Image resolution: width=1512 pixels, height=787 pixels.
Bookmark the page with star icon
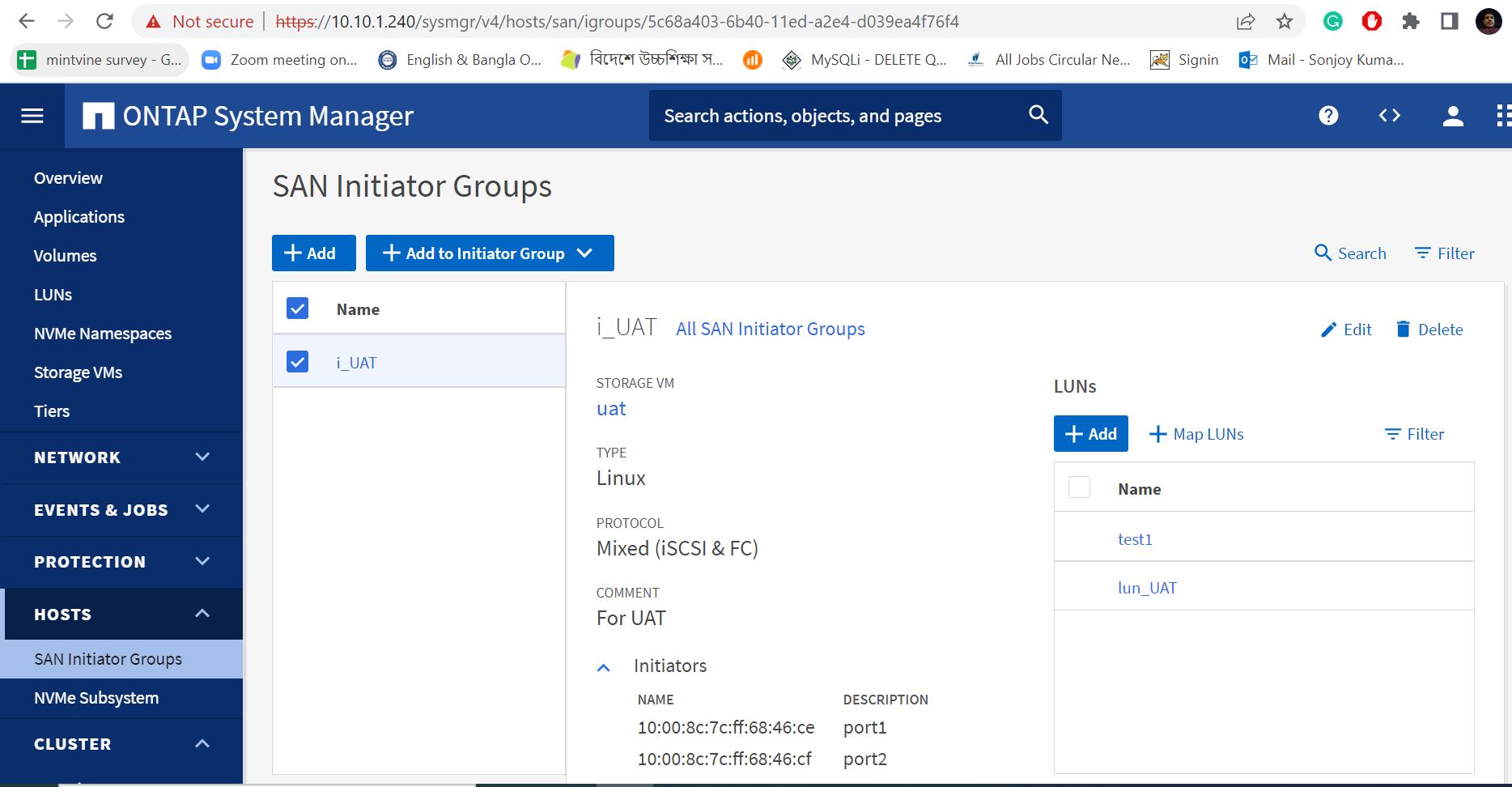tap(1285, 21)
